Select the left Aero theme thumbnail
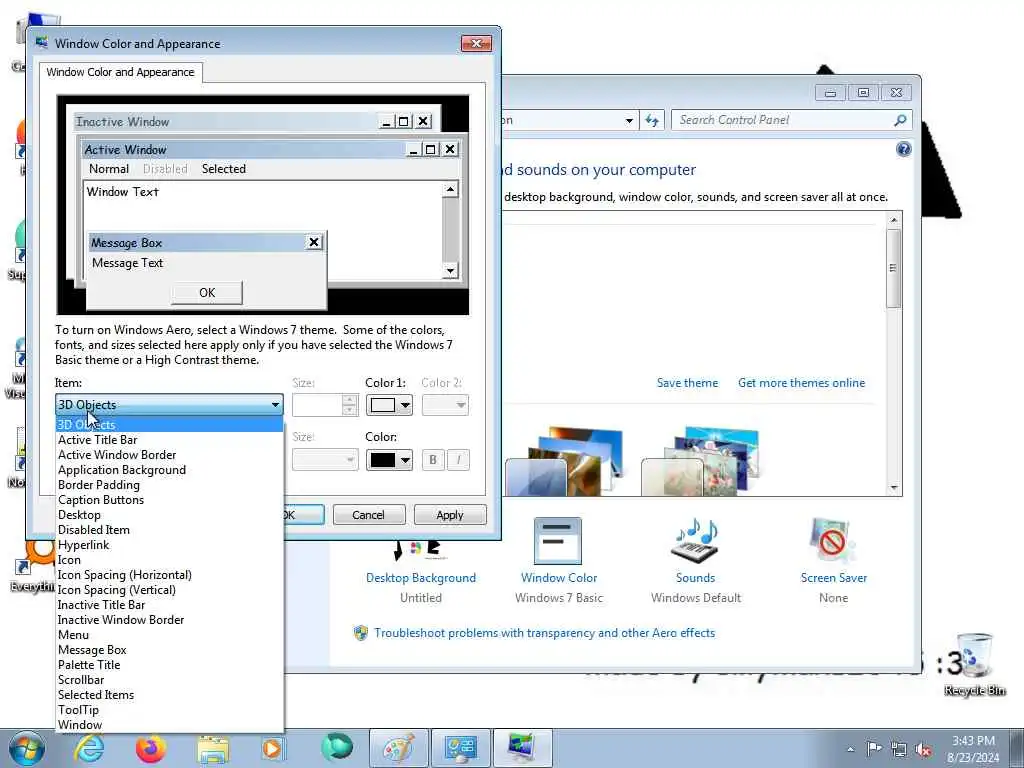Image resolution: width=1024 pixels, height=768 pixels. [x=562, y=461]
